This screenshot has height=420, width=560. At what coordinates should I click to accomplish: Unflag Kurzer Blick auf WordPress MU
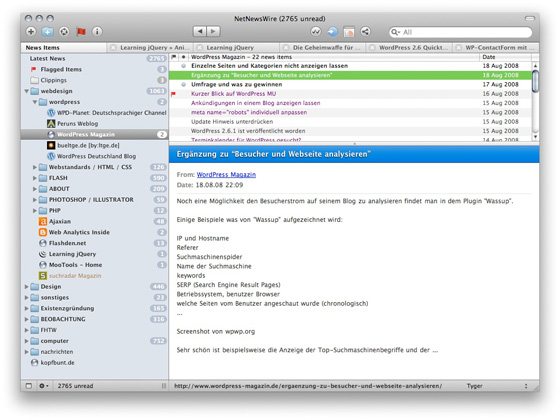click(x=174, y=94)
